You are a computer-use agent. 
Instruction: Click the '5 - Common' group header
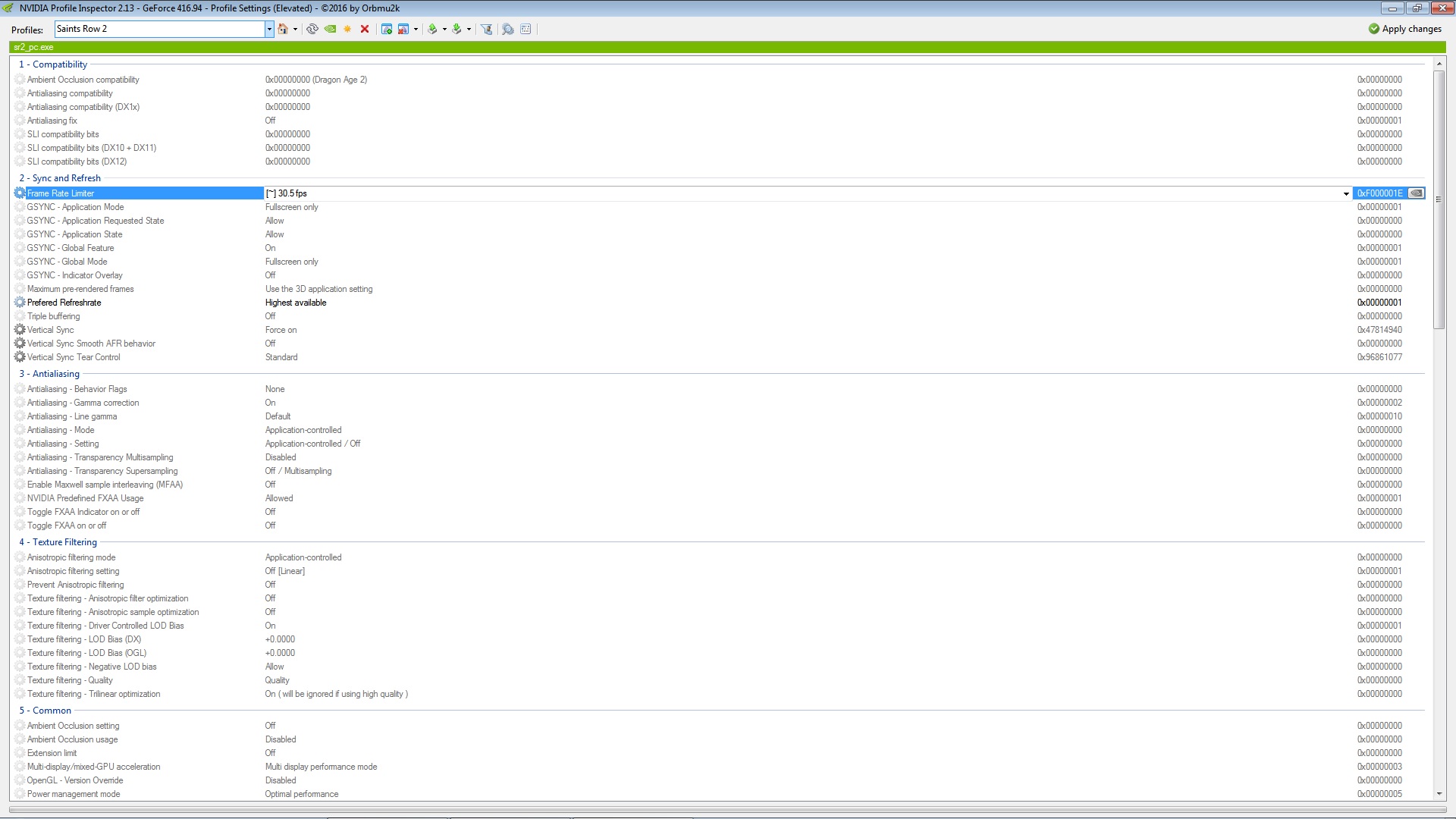pyautogui.click(x=45, y=711)
